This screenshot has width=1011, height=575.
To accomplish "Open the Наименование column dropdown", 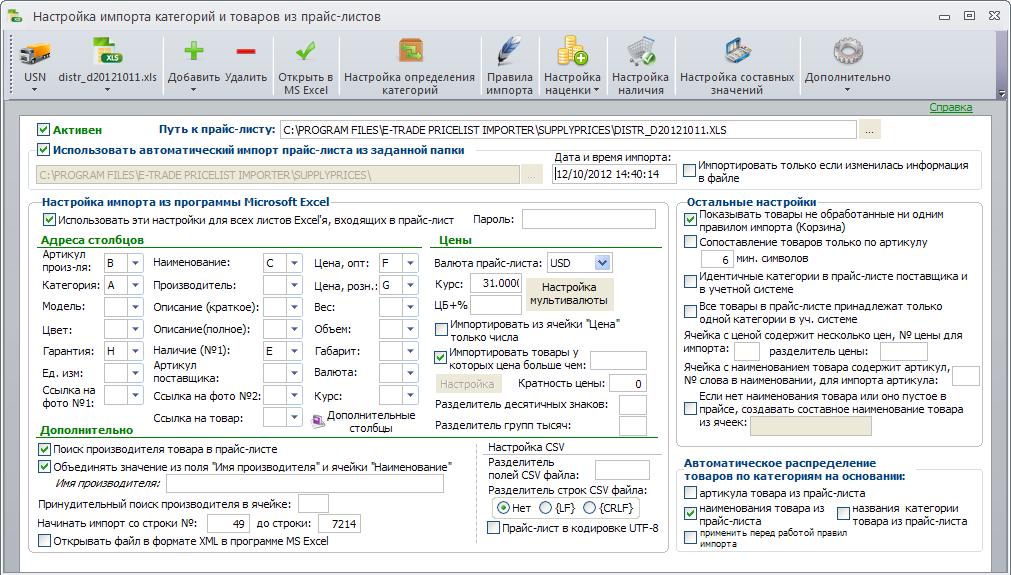I will [x=294, y=263].
